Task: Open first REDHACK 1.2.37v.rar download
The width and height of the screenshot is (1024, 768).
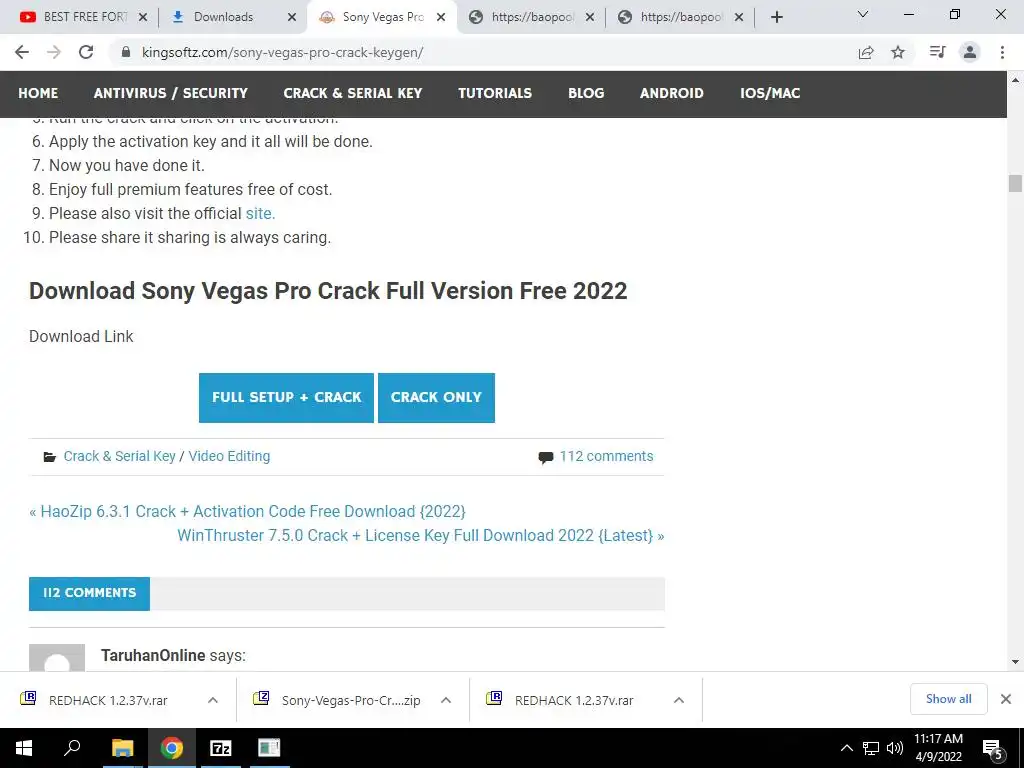Action: [x=108, y=701]
